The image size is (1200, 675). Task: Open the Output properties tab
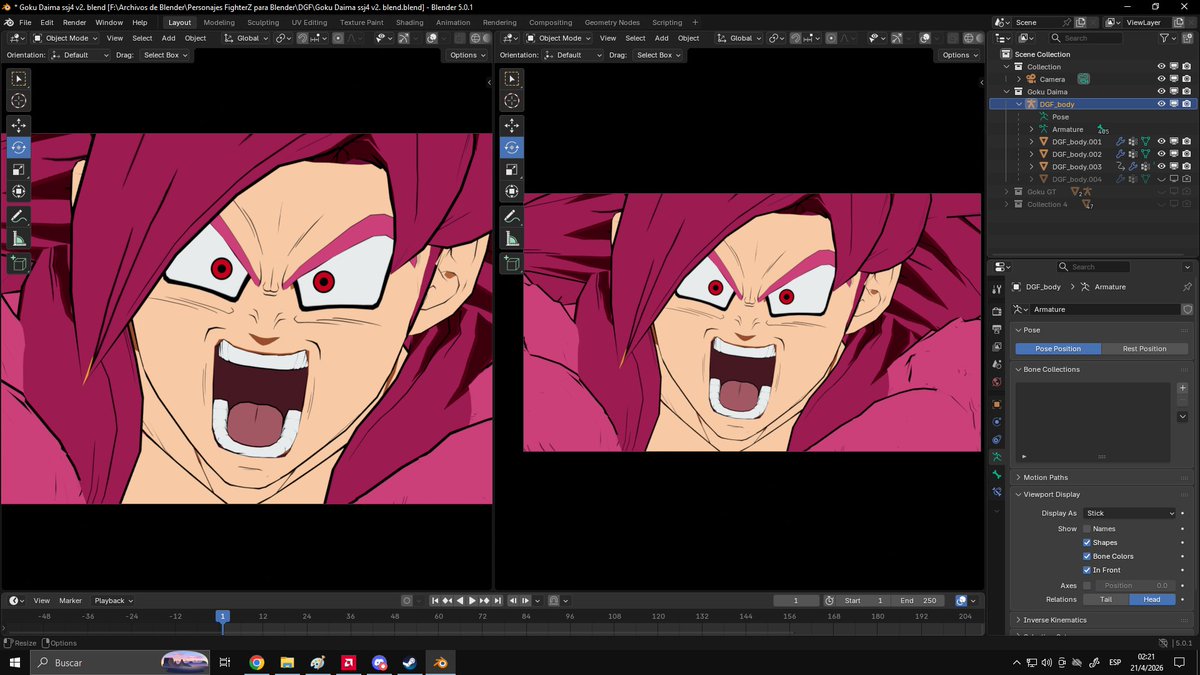coord(996,329)
